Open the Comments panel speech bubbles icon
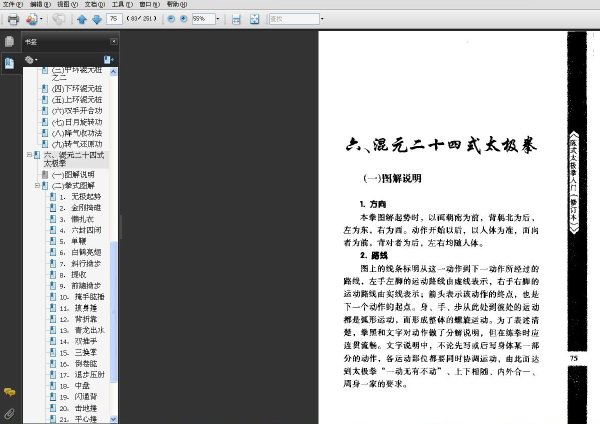Image resolution: width=600 pixels, height=424 pixels. tap(9, 392)
